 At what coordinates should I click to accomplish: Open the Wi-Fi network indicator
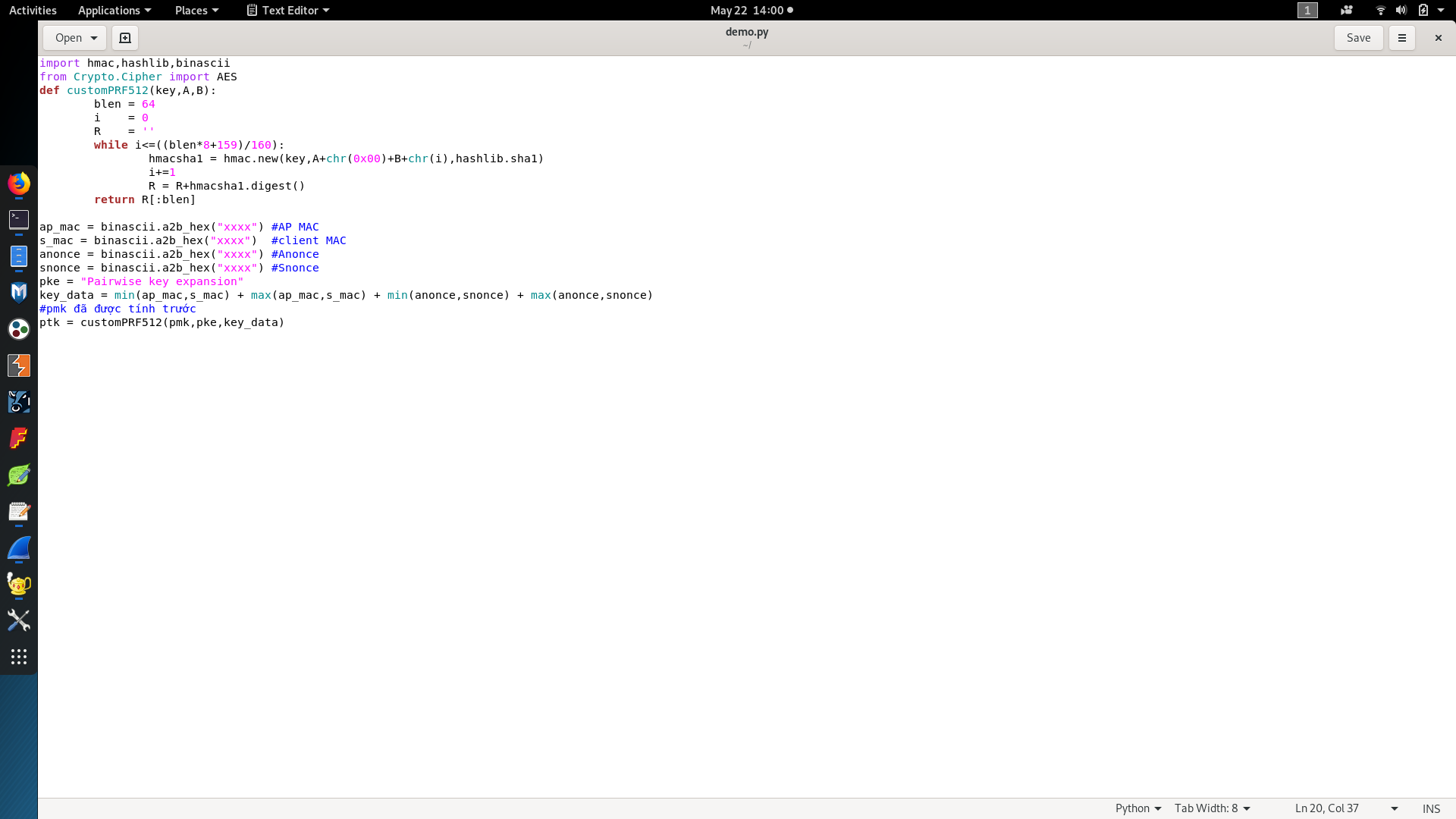coord(1380,10)
